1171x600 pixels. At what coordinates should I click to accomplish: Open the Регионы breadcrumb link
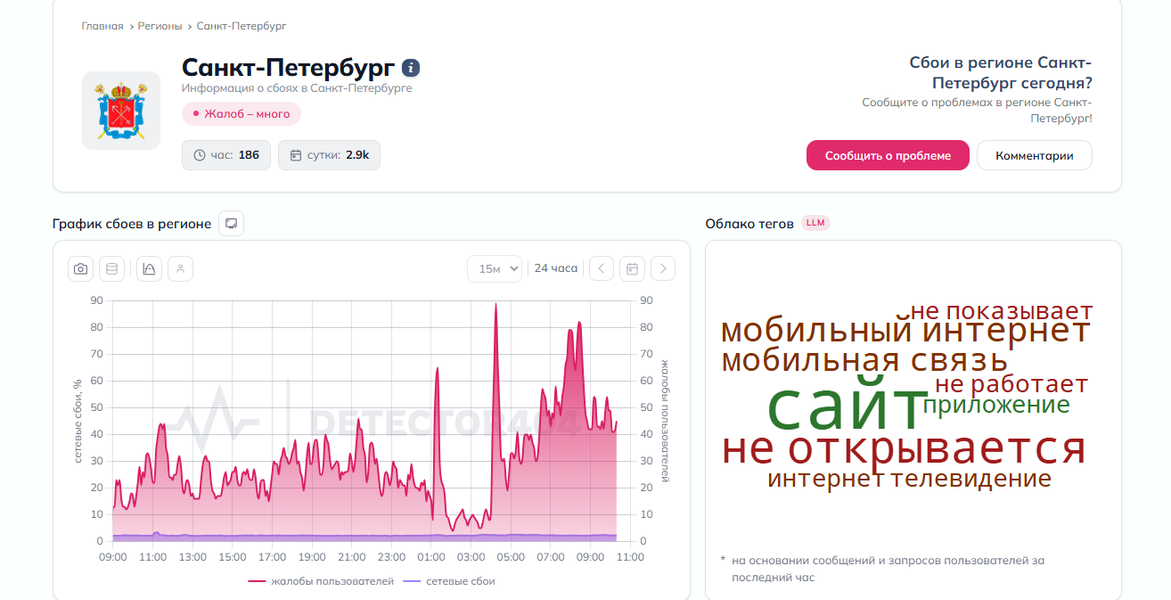[x=160, y=26]
